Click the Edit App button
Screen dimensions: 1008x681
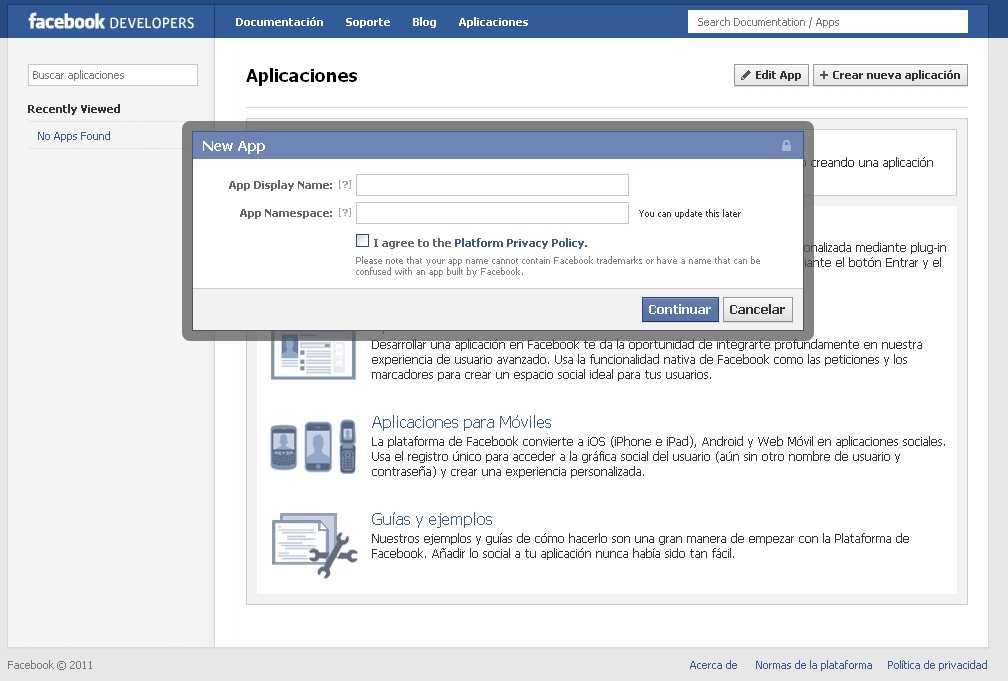point(771,75)
